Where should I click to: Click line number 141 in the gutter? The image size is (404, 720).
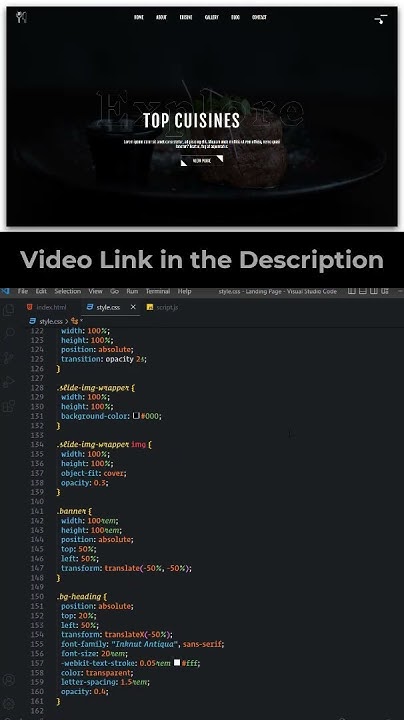(37, 511)
